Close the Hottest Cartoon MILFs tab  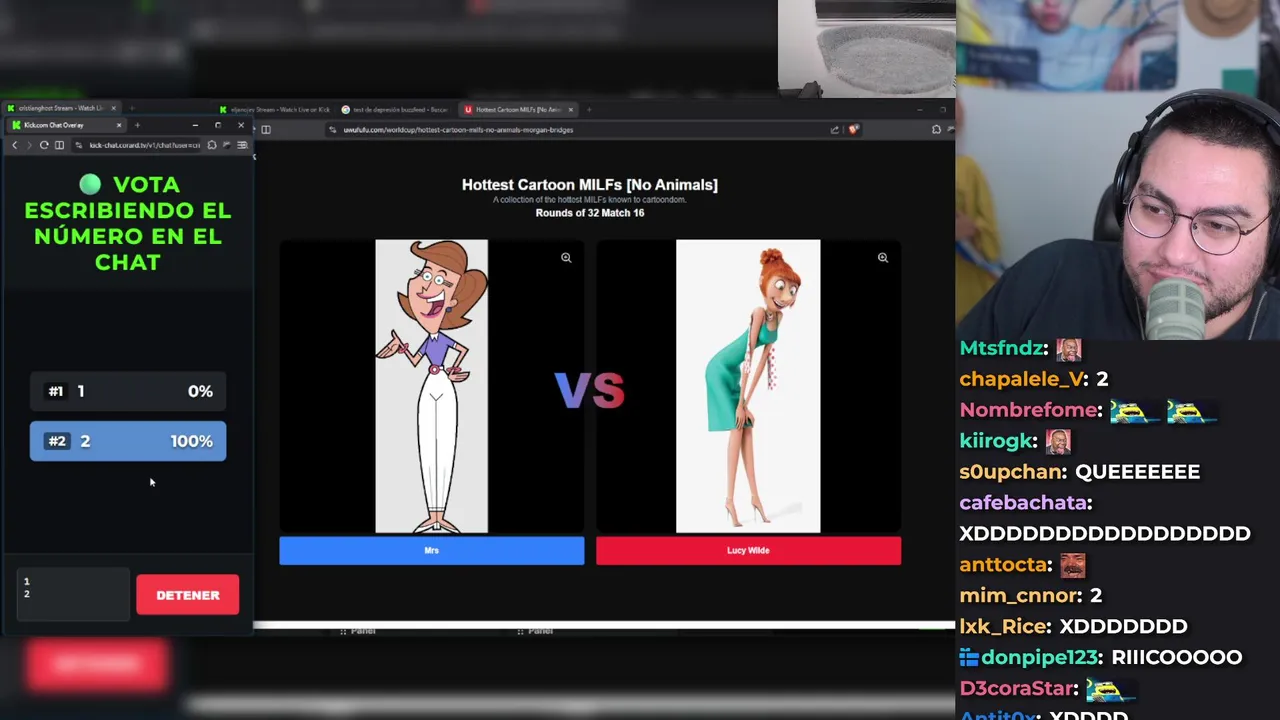pyautogui.click(x=571, y=109)
